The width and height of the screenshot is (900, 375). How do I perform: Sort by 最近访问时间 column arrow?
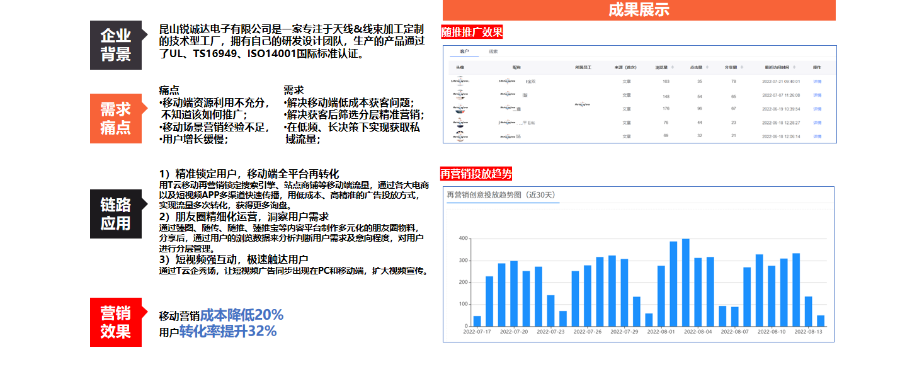[x=794, y=67]
